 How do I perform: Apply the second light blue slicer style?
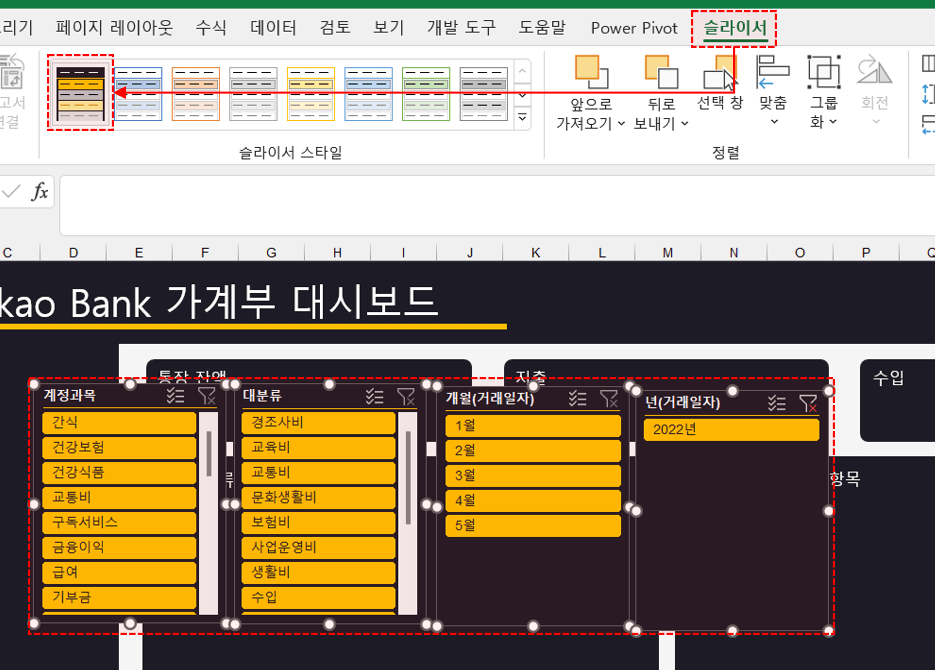tap(369, 94)
